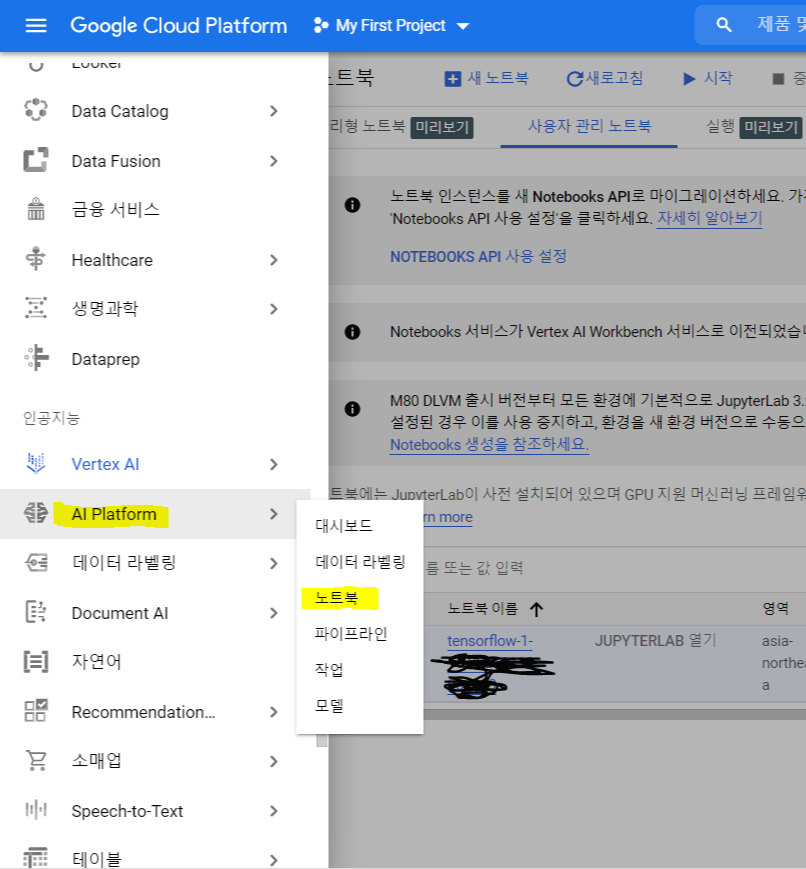Click the Data Fusion icon
The image size is (806, 869).
pos(36,160)
